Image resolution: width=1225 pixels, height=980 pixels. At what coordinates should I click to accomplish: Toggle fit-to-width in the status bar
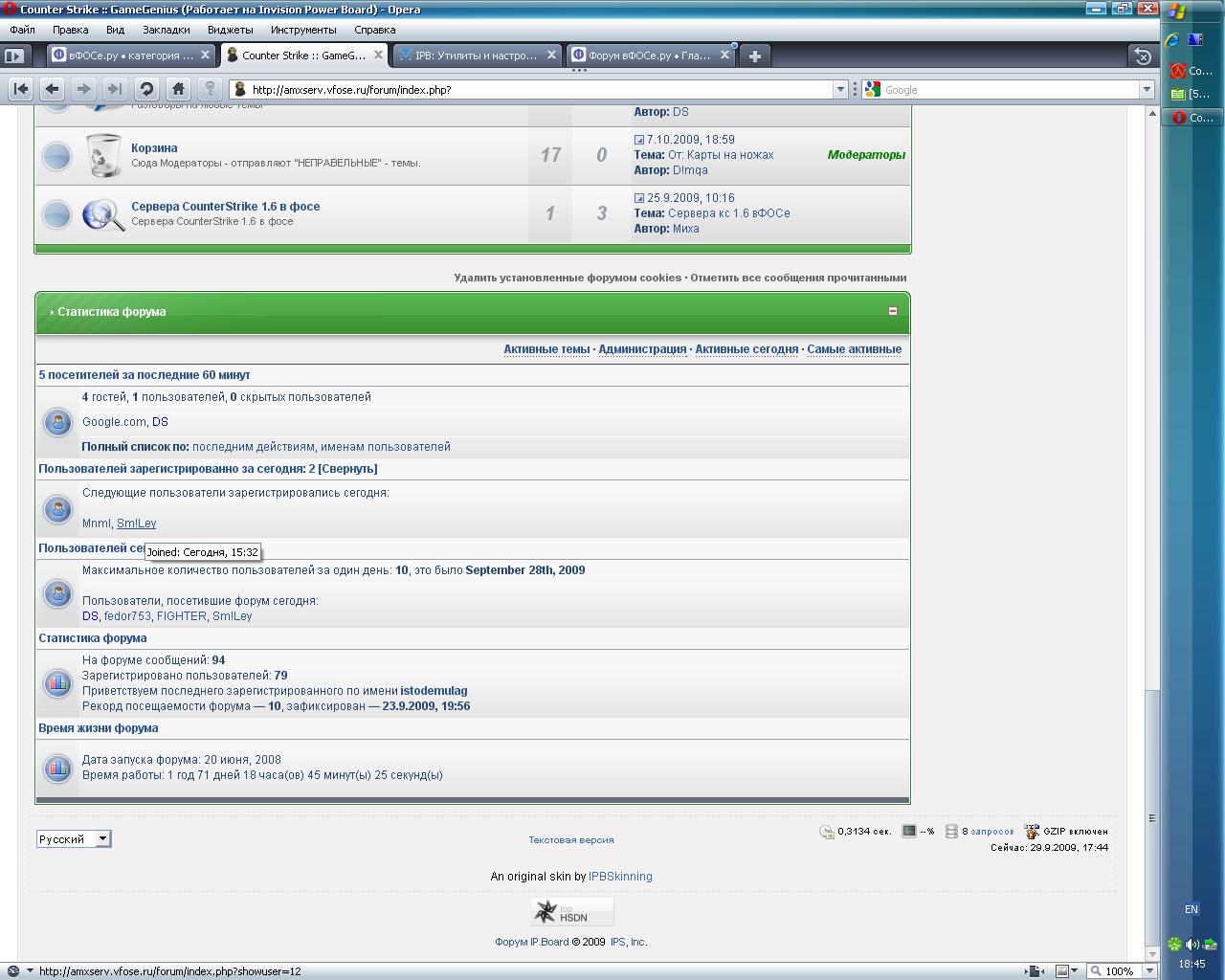pos(1034,970)
